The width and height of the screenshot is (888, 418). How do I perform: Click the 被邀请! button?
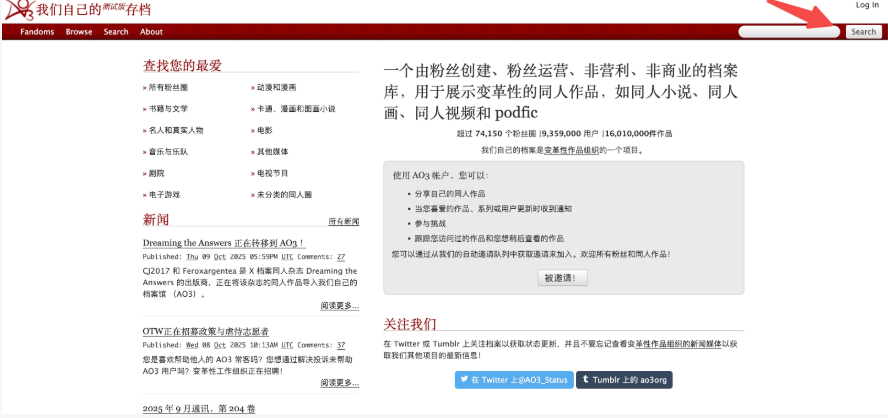(562, 278)
